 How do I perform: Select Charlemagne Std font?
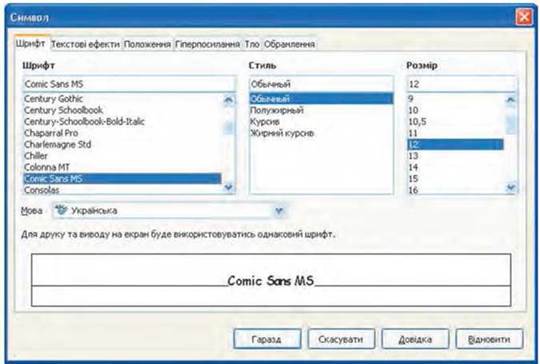click(122, 144)
